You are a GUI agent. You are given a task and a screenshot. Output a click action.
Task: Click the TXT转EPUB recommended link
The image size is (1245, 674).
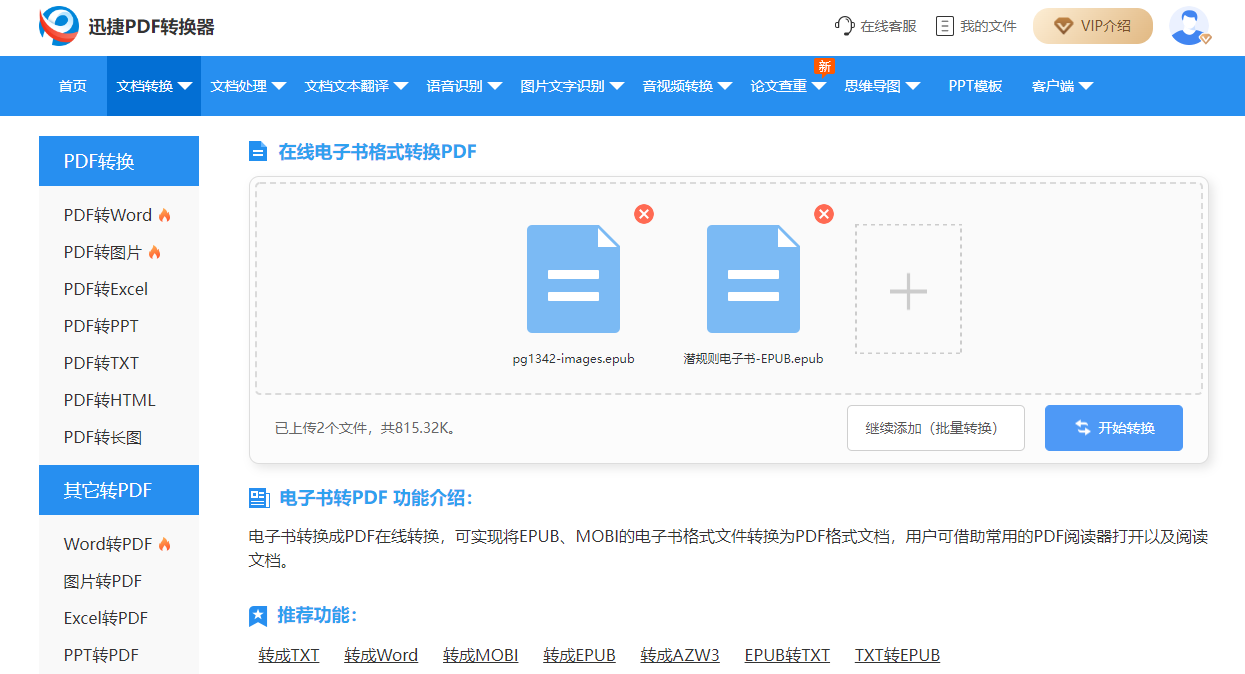coord(897,655)
